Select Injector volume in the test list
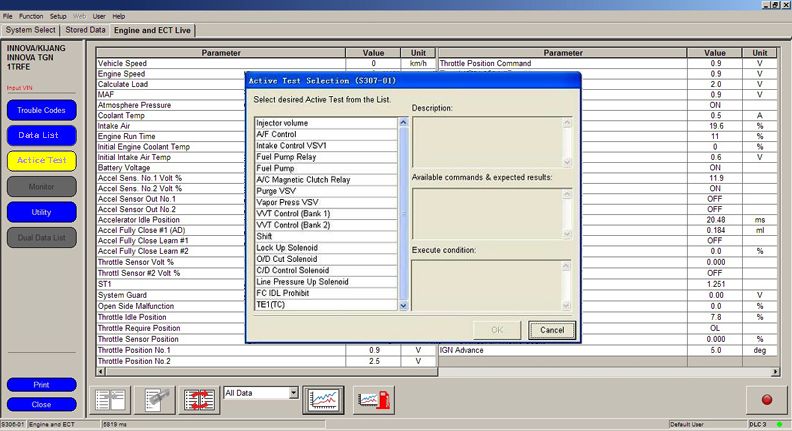 pos(326,123)
